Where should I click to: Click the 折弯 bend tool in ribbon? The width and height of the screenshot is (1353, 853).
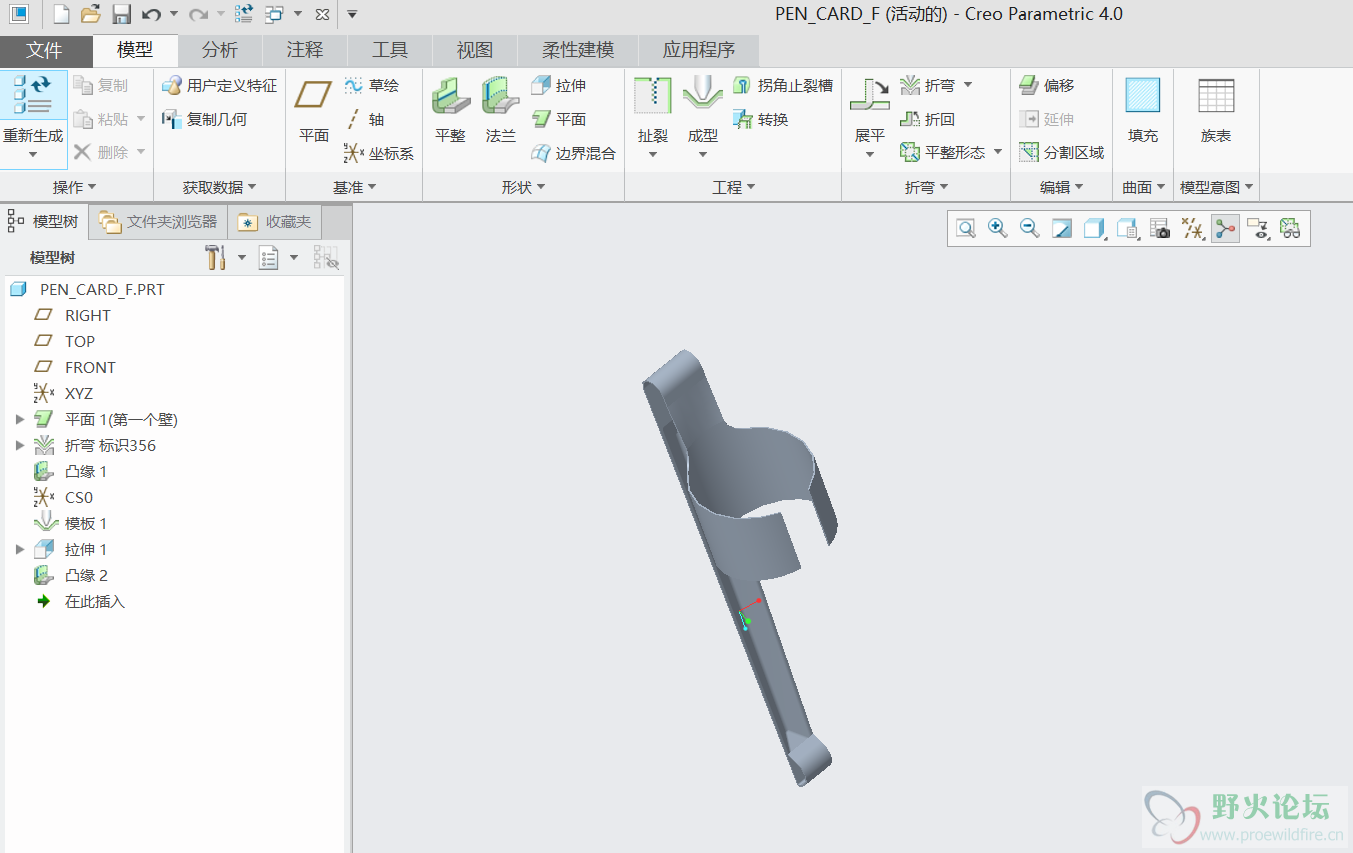[927, 86]
